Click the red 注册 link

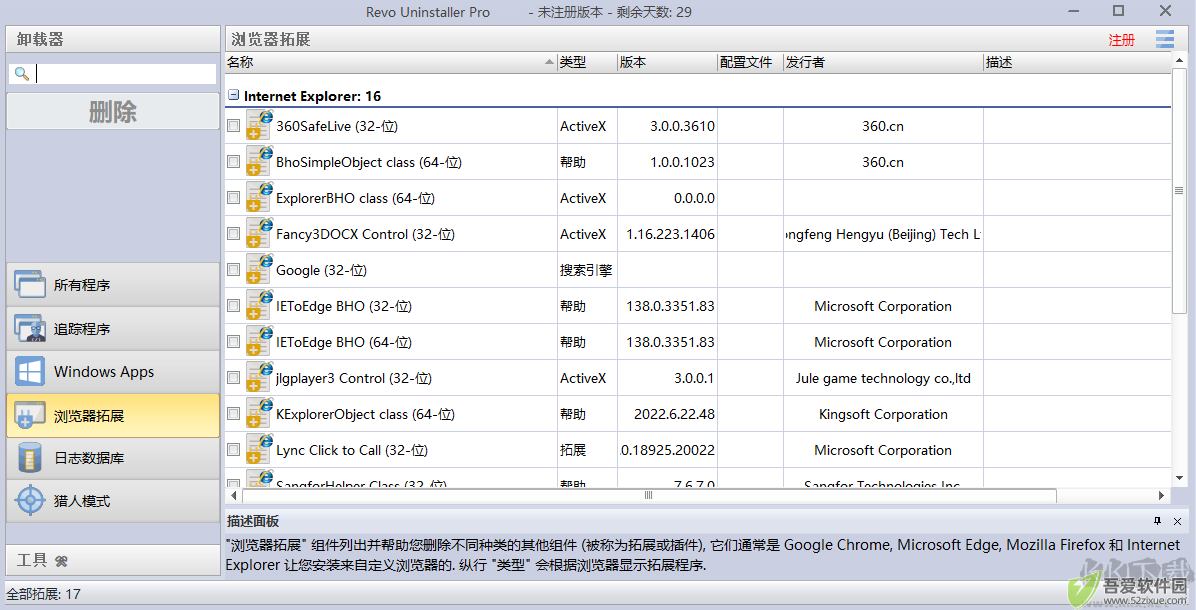(x=1121, y=40)
